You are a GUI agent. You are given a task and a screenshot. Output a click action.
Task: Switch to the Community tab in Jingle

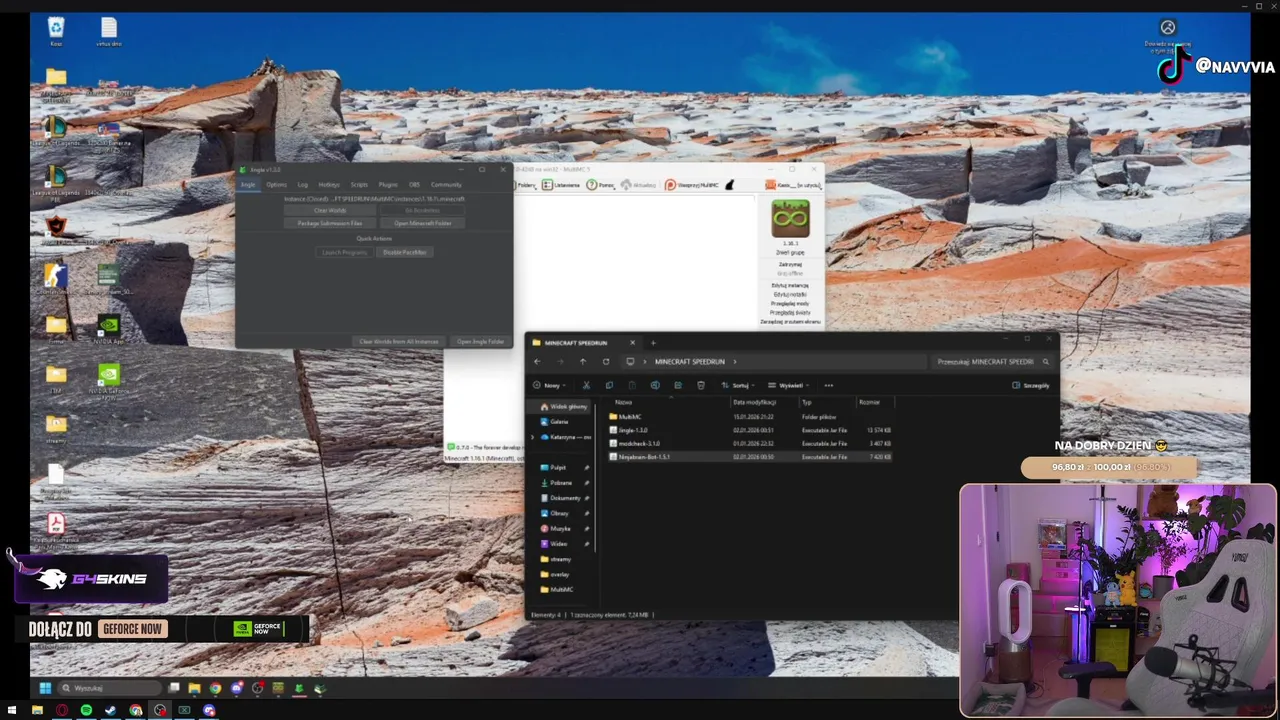click(446, 184)
